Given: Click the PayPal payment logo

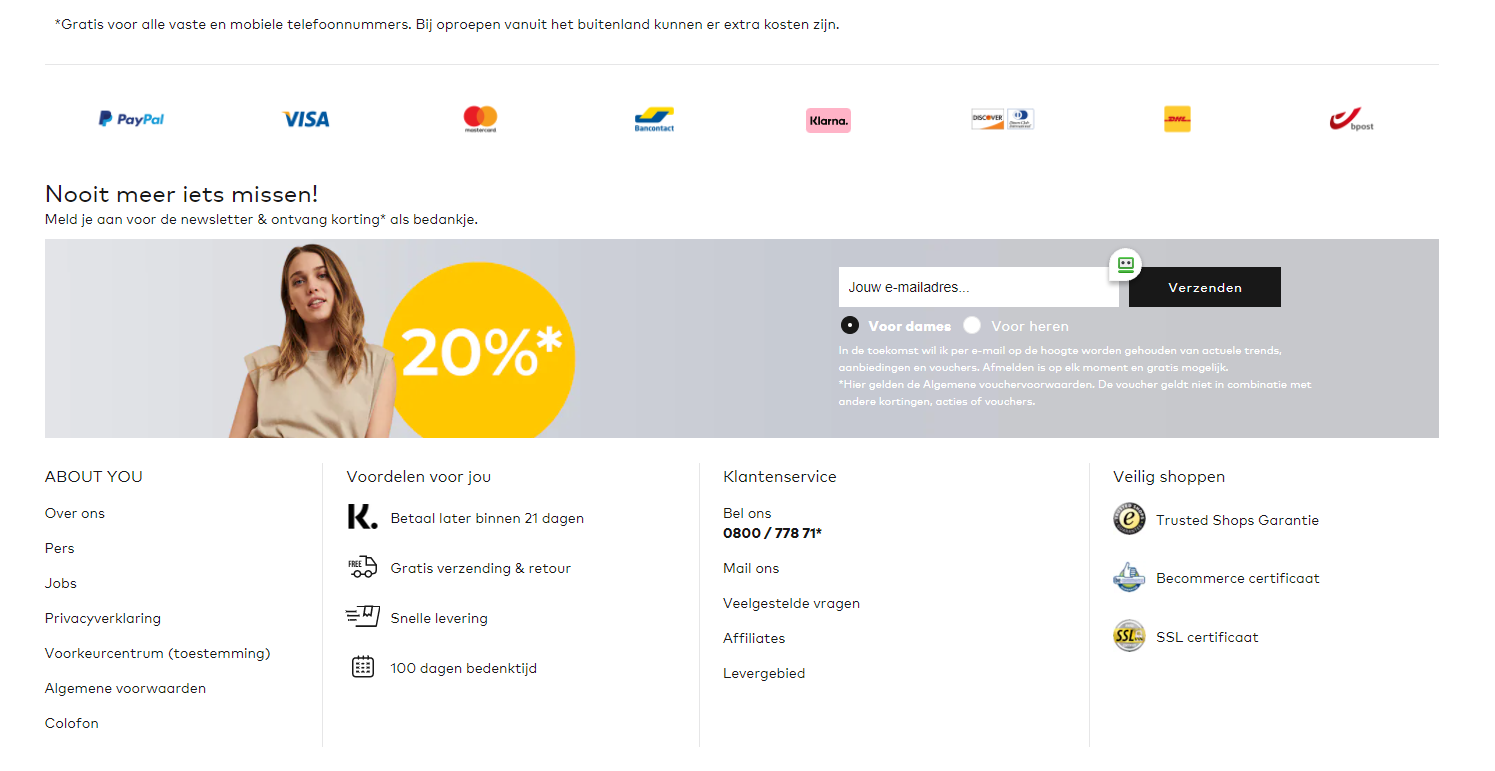Looking at the screenshot, I should click(x=131, y=119).
